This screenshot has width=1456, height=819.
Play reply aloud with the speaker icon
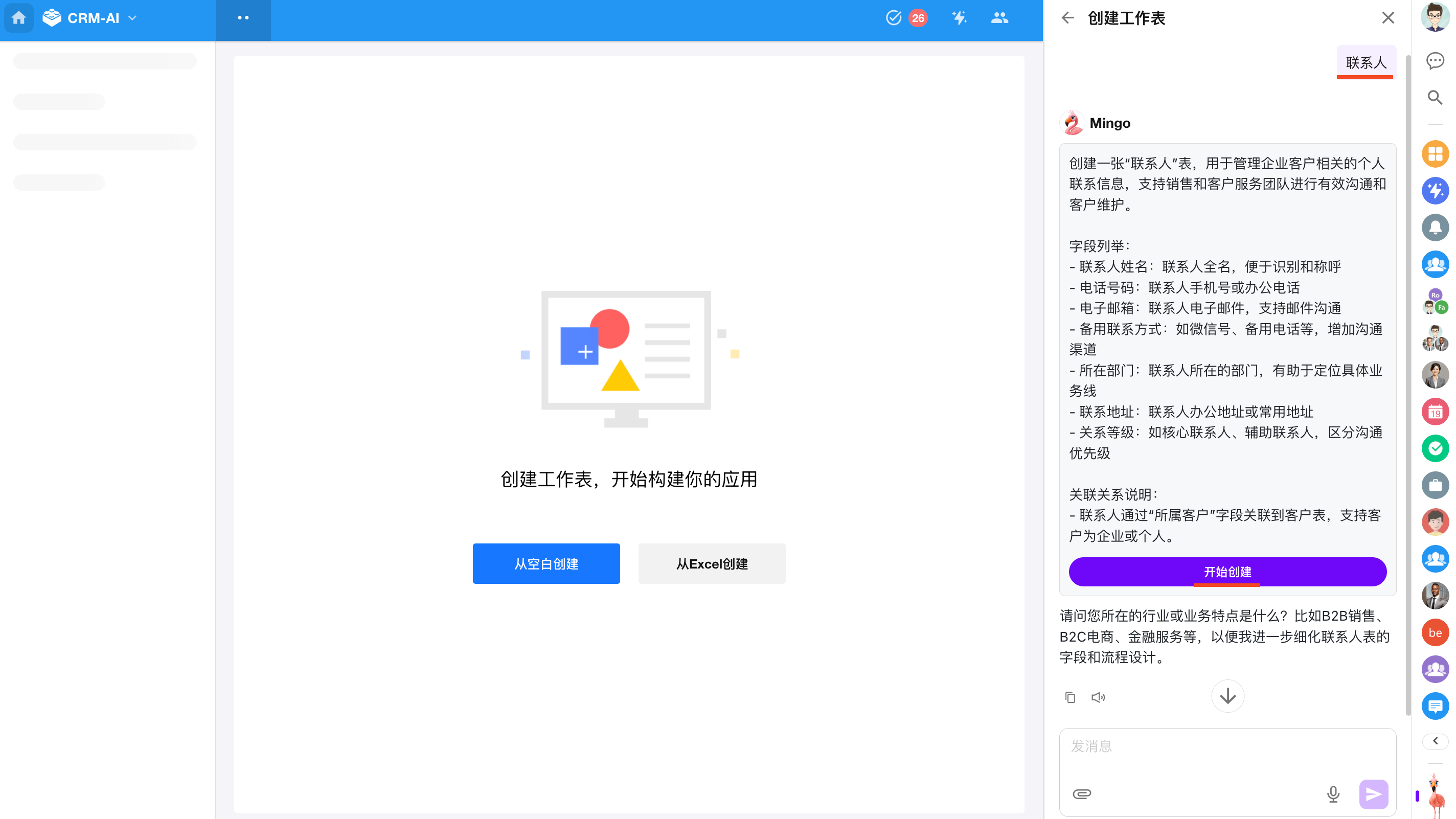pyautogui.click(x=1098, y=697)
